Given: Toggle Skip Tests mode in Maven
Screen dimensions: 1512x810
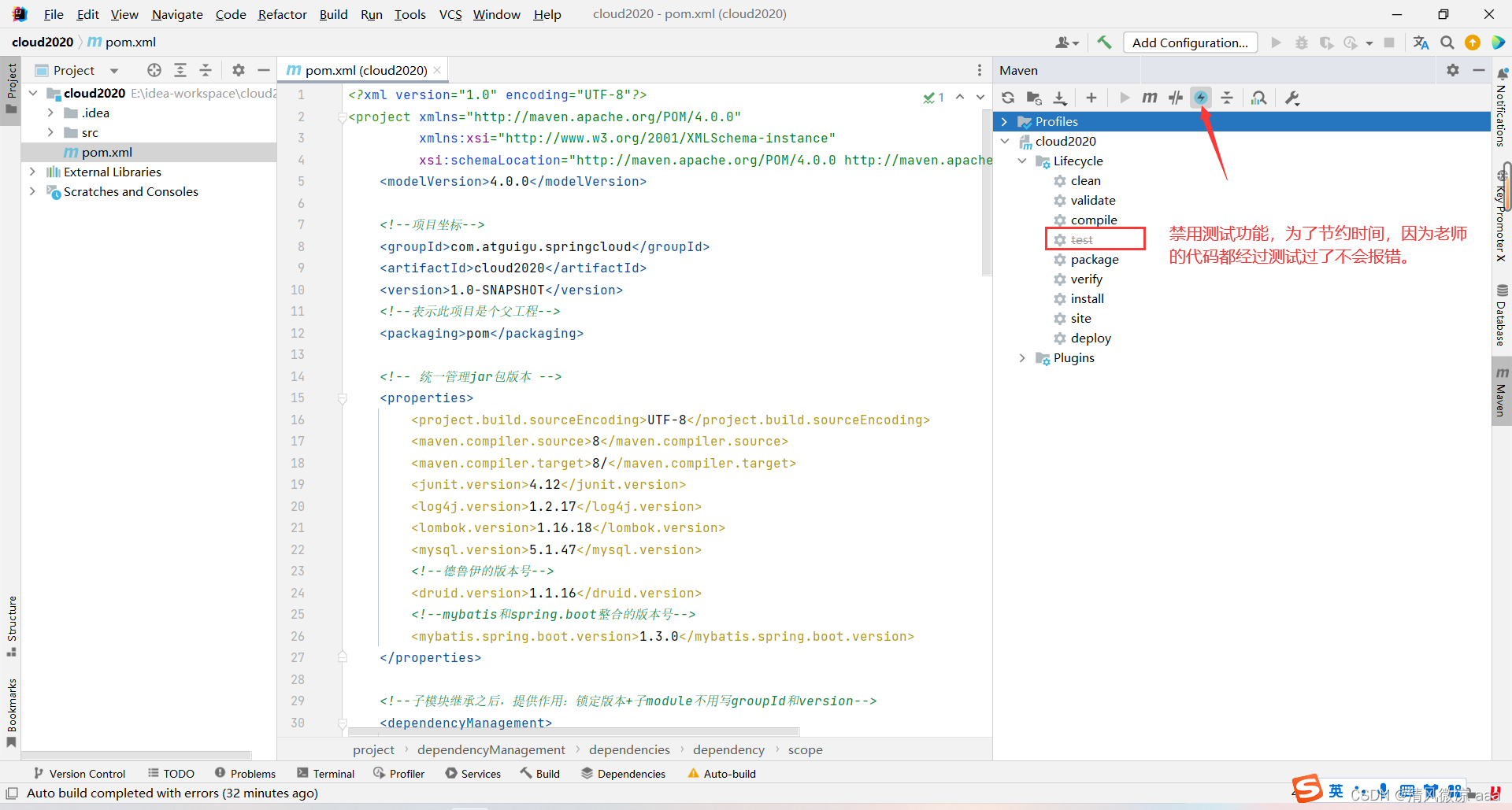Looking at the screenshot, I should point(1201,98).
